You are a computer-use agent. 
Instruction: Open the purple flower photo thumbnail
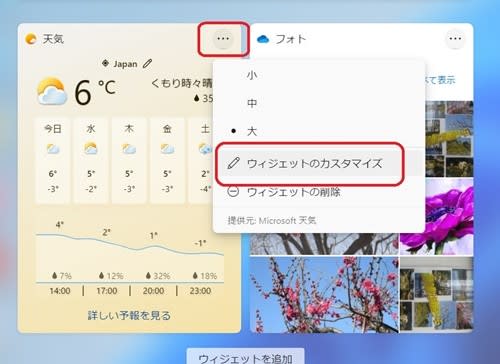tap(437, 217)
